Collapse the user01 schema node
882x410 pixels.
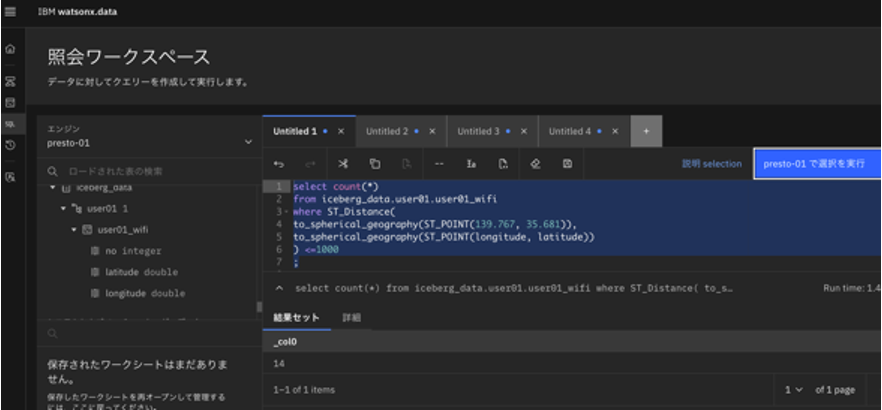(x=64, y=209)
